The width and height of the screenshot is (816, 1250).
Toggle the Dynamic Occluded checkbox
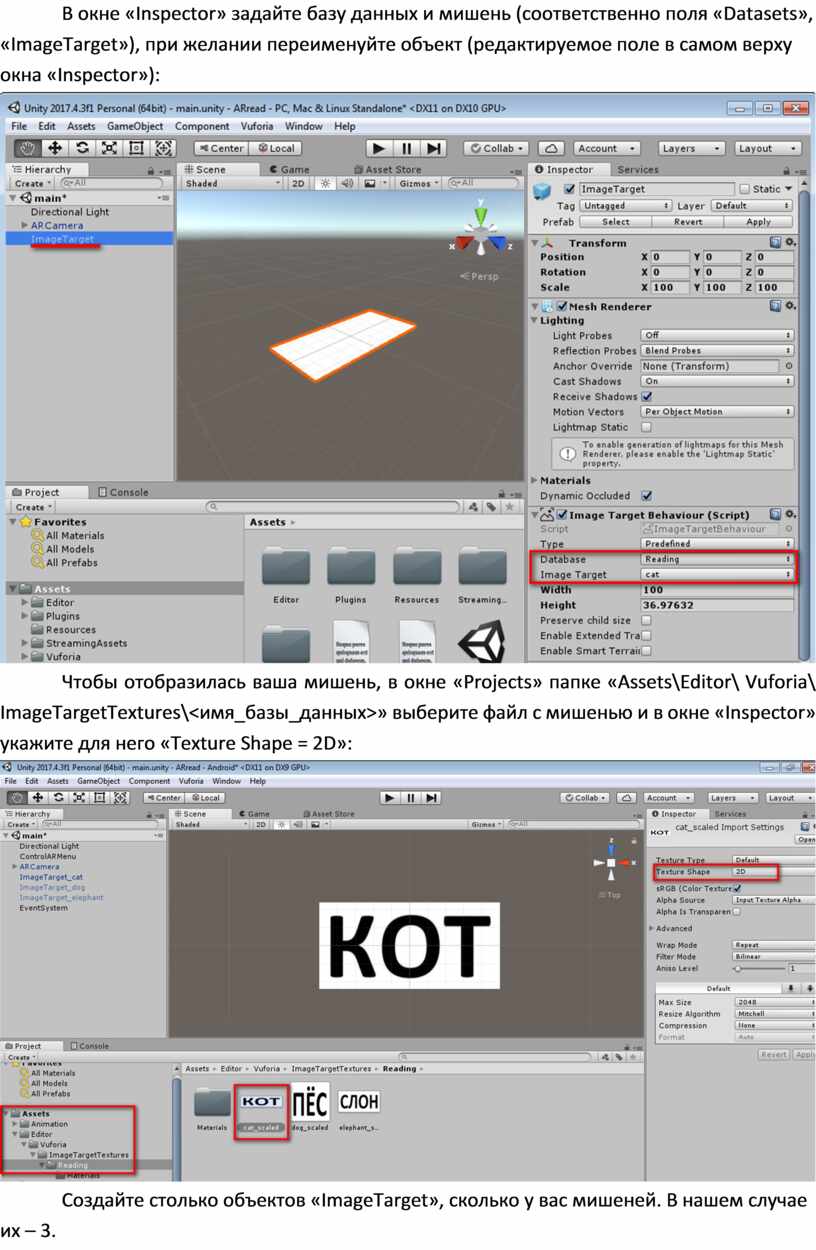[x=646, y=496]
